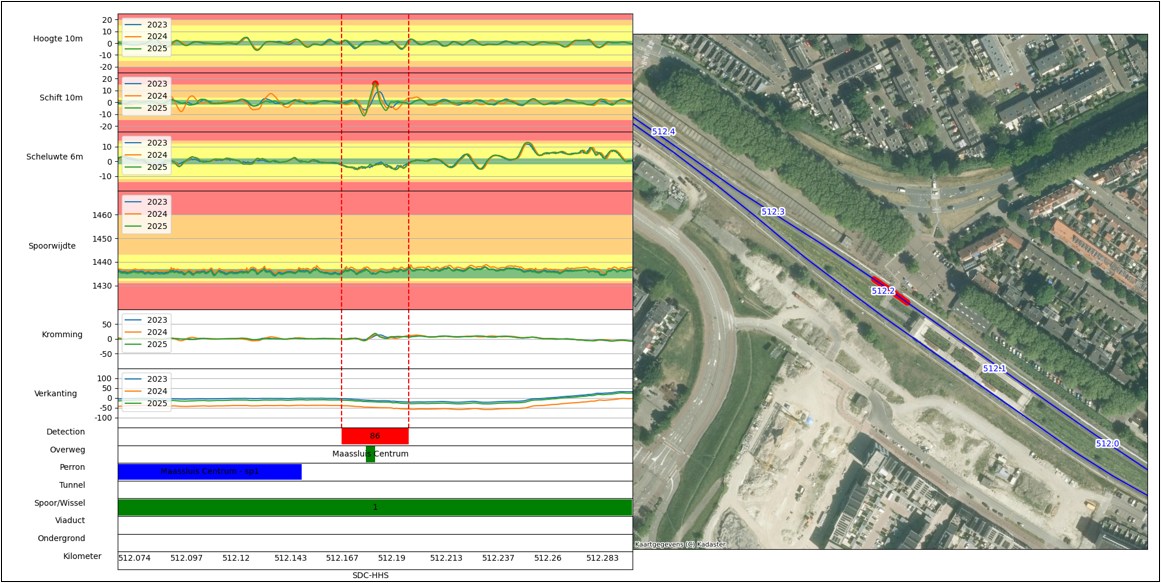Viewport: 1161px width, 583px height.
Task: Click the Kilometer axis label
Action: [82, 556]
